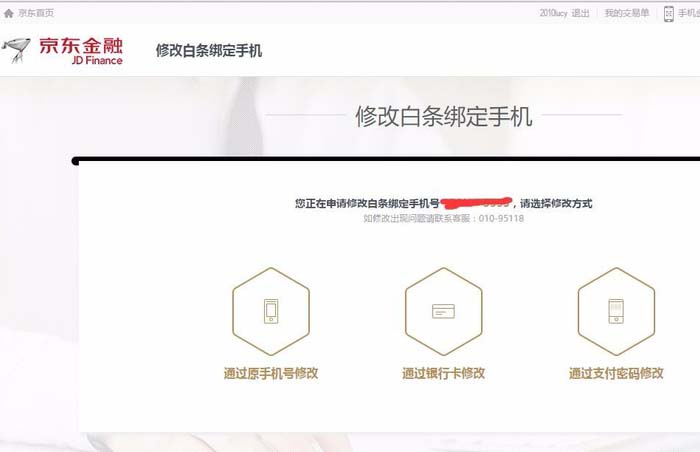The image size is (700, 452).
Task: Click the JD Finance English logo text
Action: 97,60
